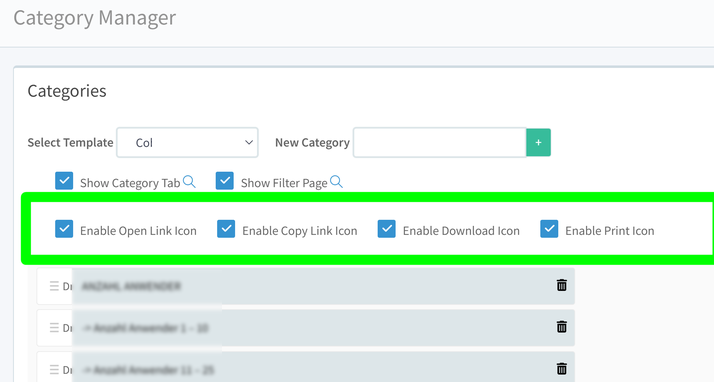The width and height of the screenshot is (714, 382).
Task: Click the magnifier icon beside Show Filter Page
Action: pos(336,182)
